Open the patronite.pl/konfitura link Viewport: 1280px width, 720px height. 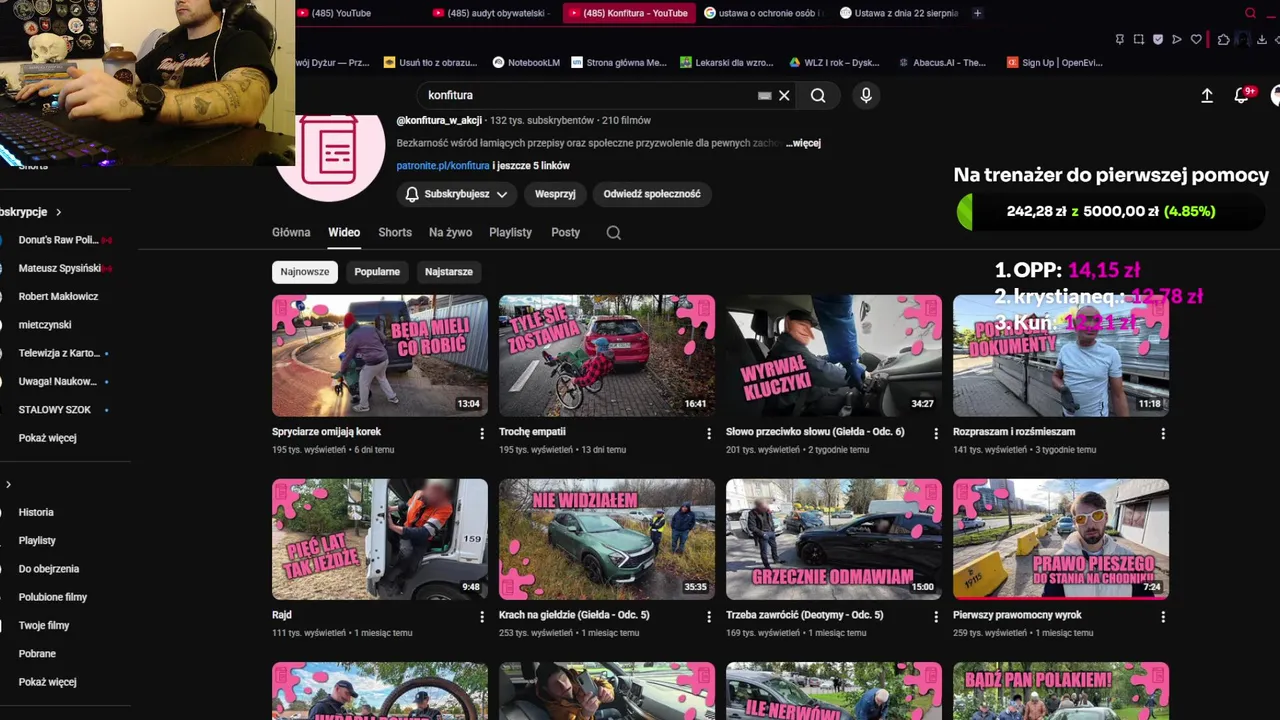click(443, 166)
